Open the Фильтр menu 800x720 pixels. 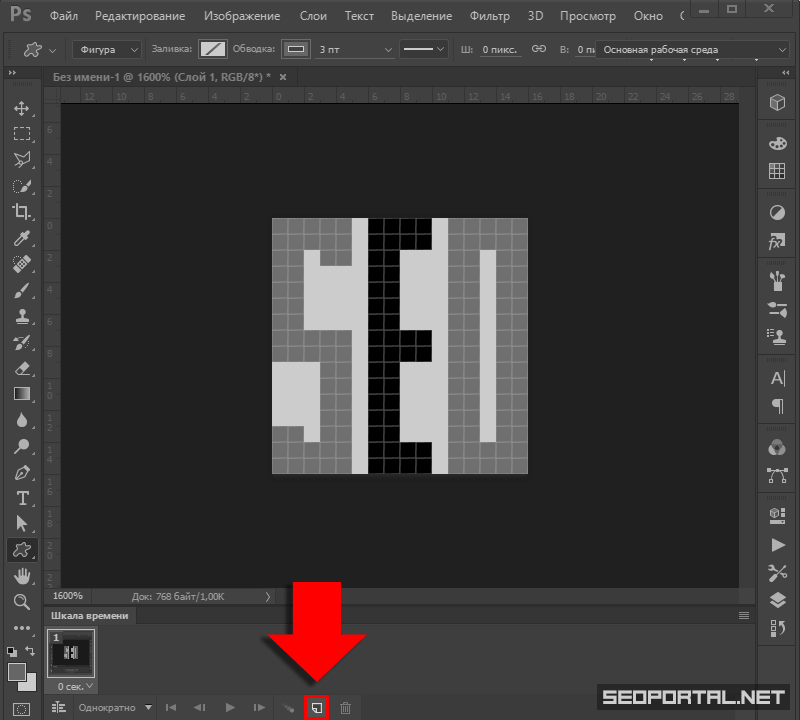(489, 16)
